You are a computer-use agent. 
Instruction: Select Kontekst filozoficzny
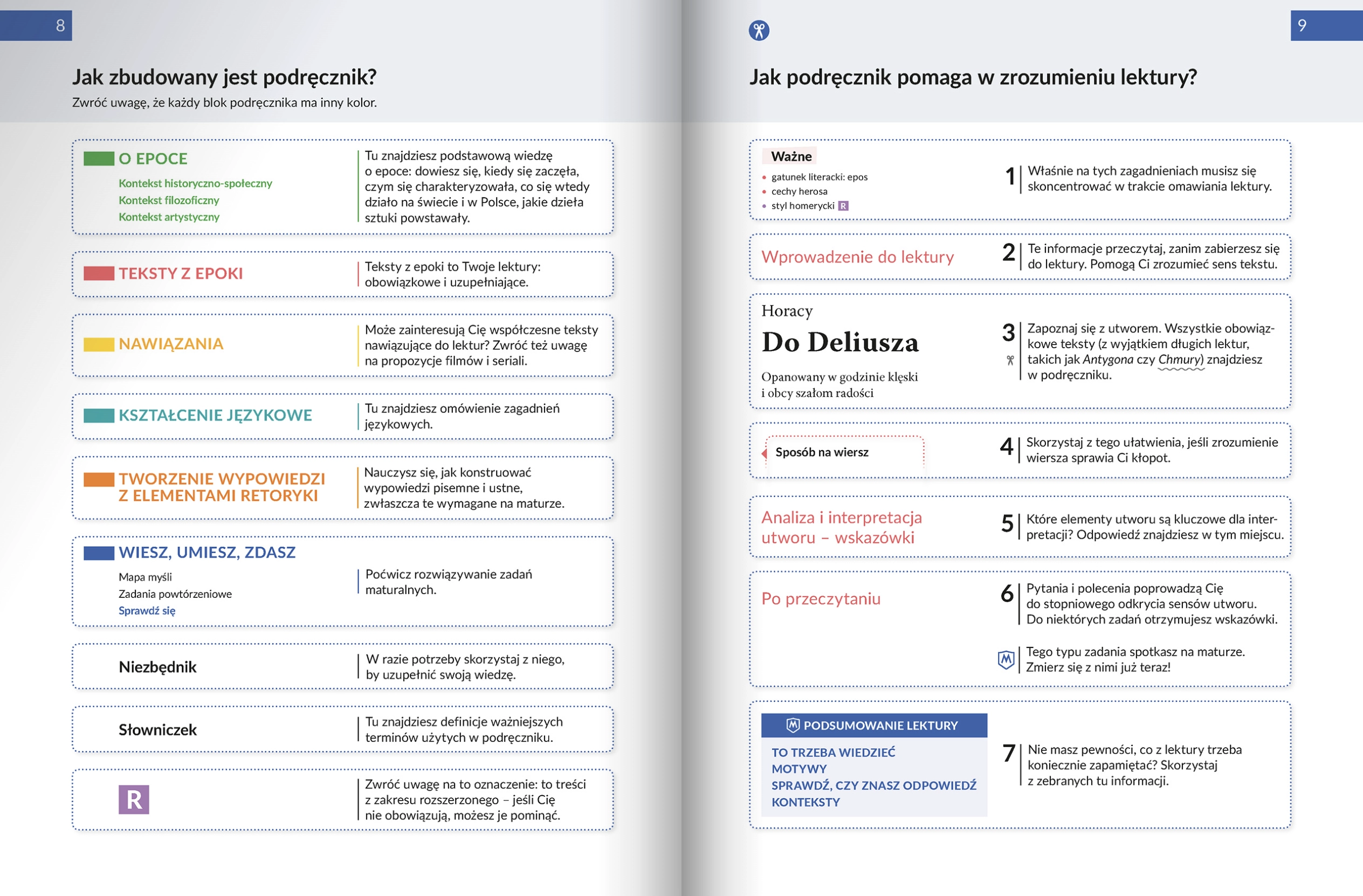point(169,201)
